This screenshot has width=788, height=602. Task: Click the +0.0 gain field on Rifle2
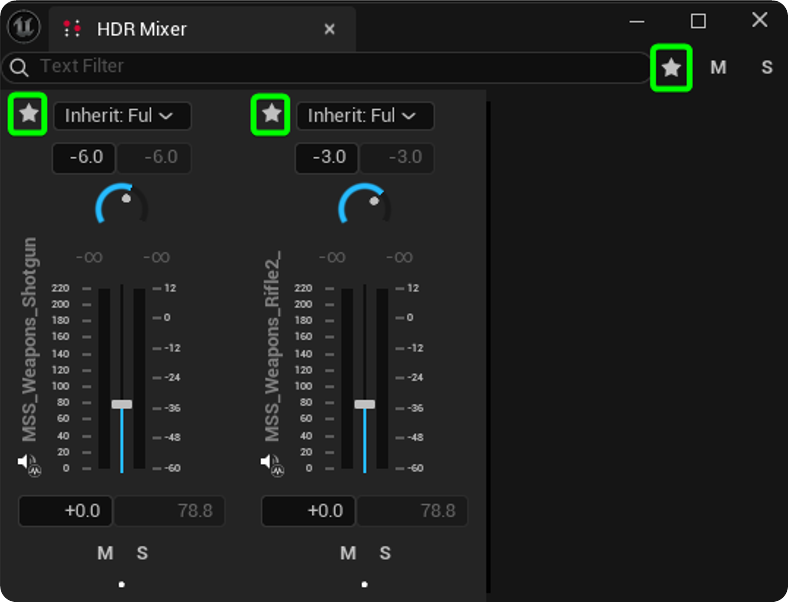(308, 511)
